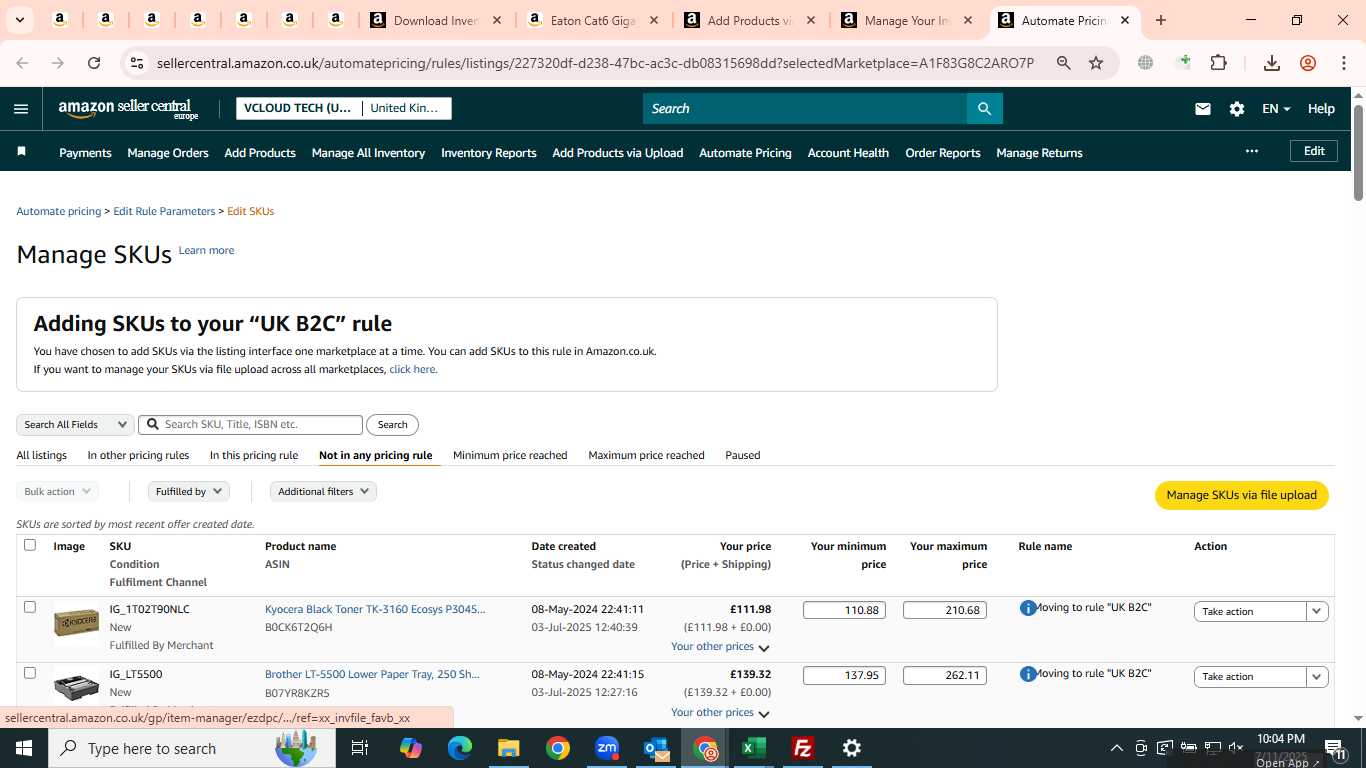Open the Seller Central hamburger menu
This screenshot has height=768, width=1366.
tap(21, 109)
